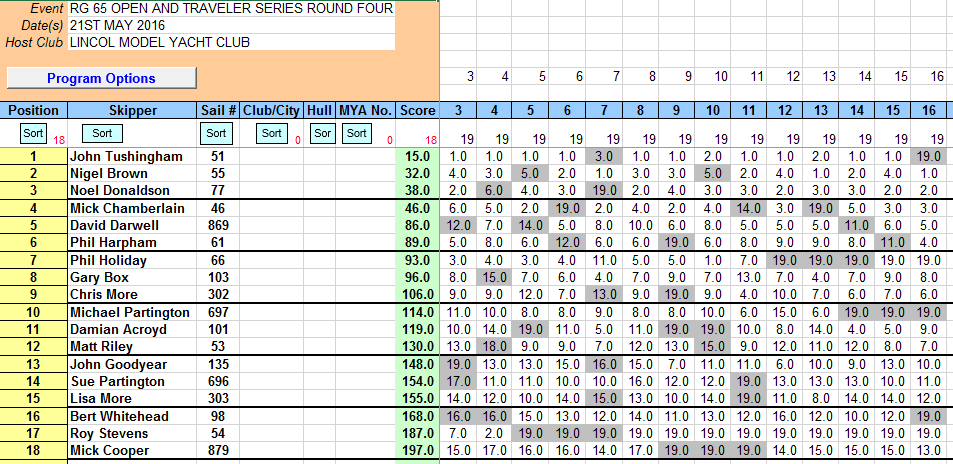This screenshot has width=953, height=464.
Task: Click the Date(s) field showing 21ST MAY 2016
Action: coord(231,25)
